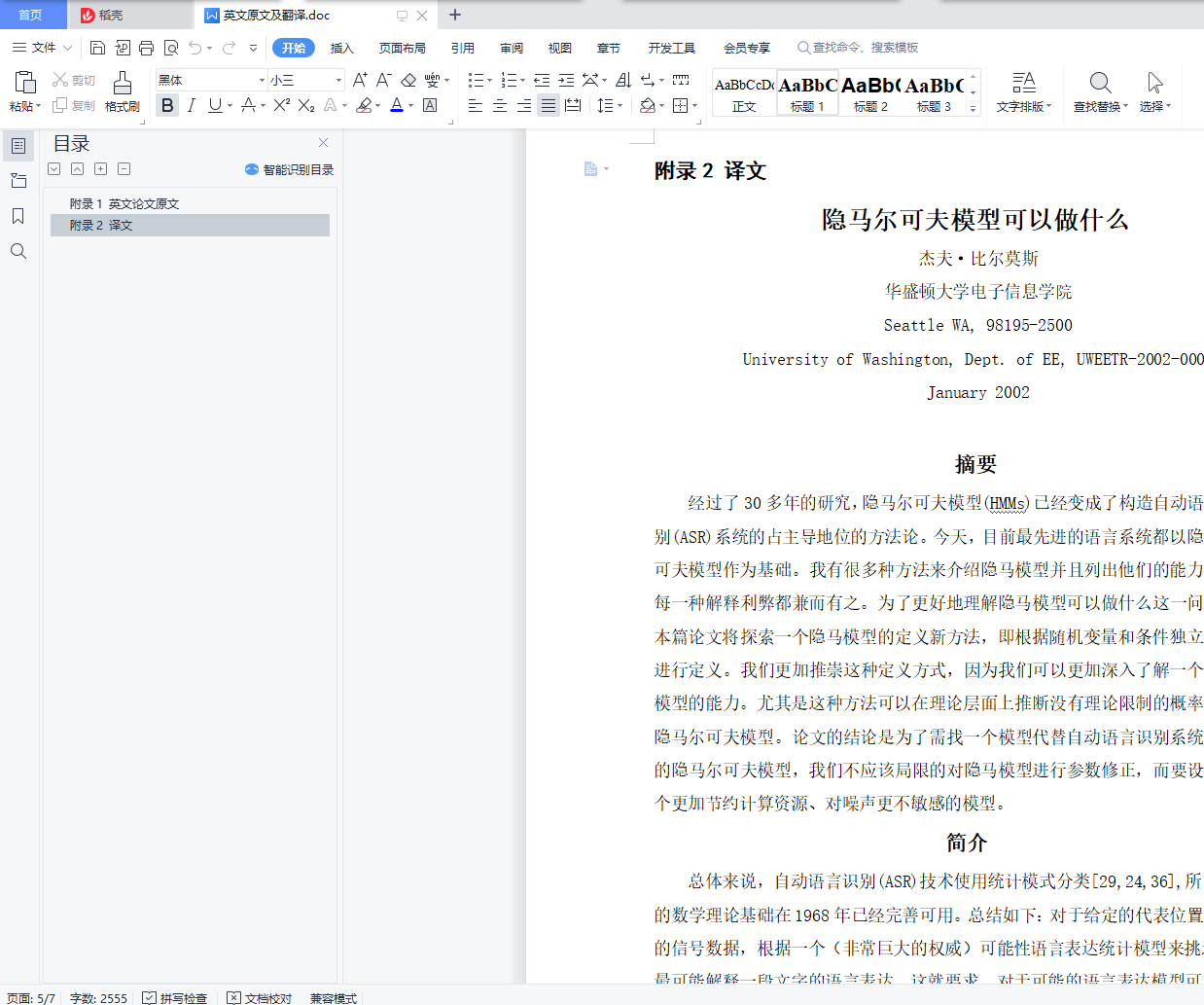This screenshot has width=1204, height=1005.
Task: Click the Redo arrow
Action: [x=230, y=48]
